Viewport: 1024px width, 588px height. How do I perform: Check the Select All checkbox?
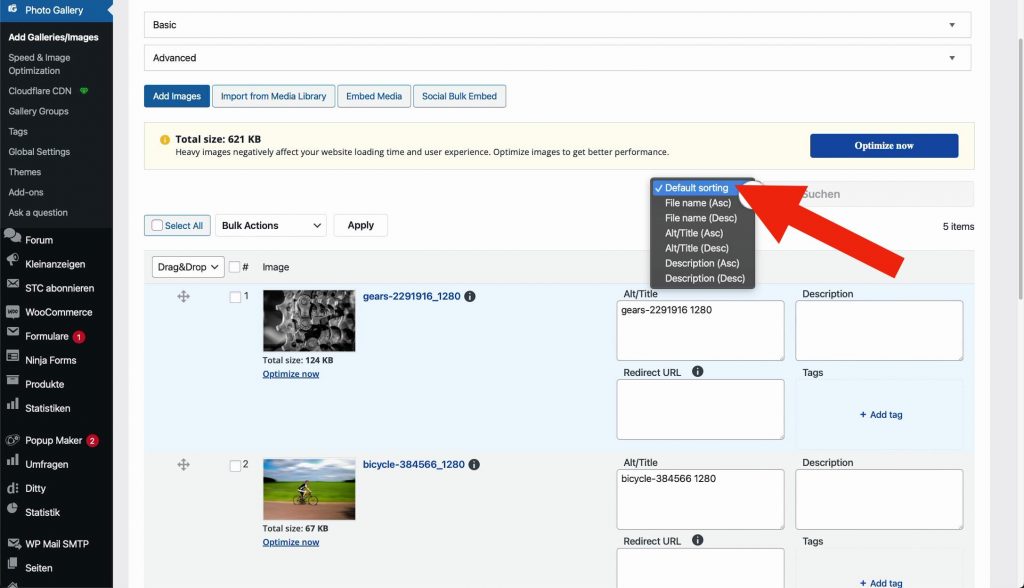(x=157, y=226)
